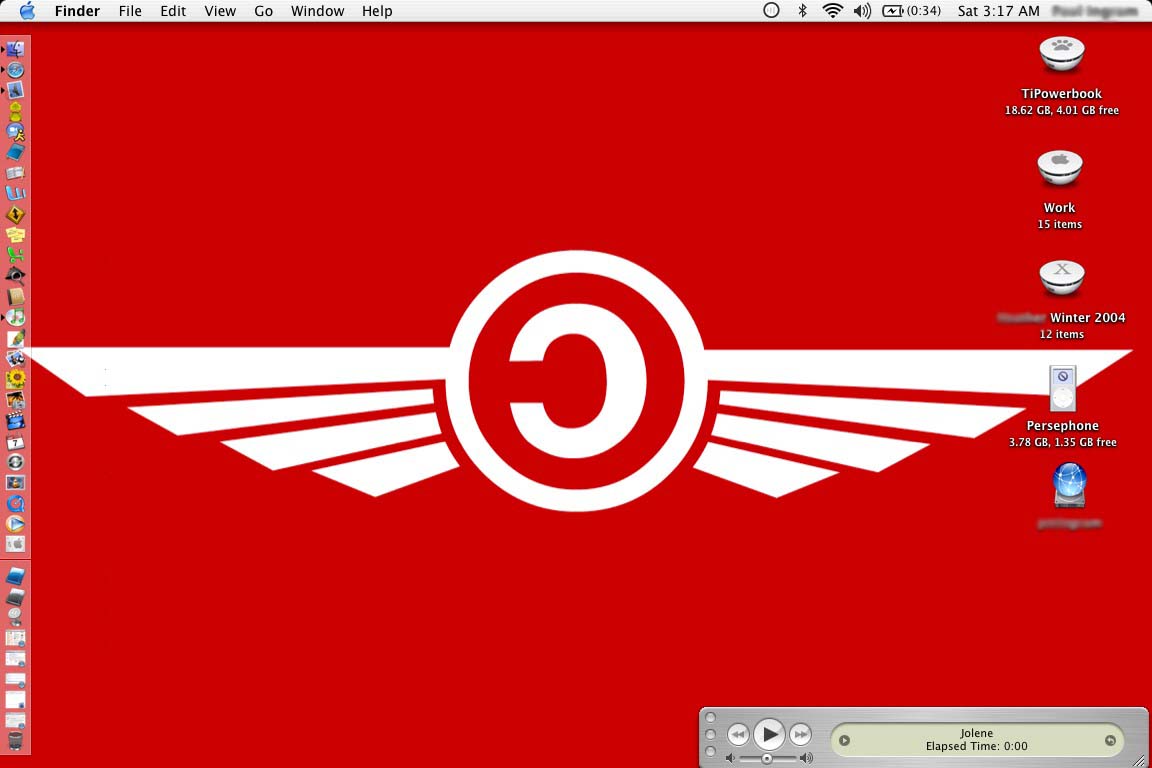
Task: Select the Winter 2004 volume icon
Action: coord(1062,279)
